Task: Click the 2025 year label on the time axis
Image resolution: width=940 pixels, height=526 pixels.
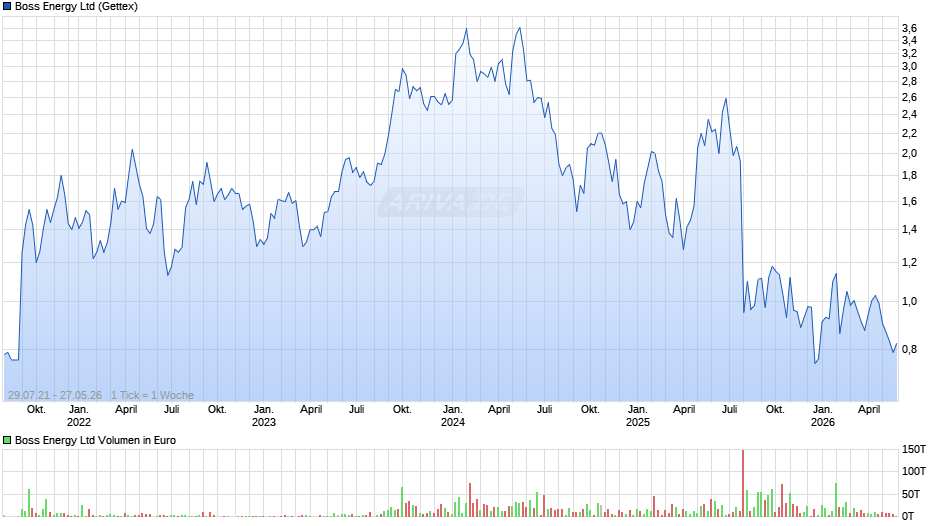Action: 638,422
